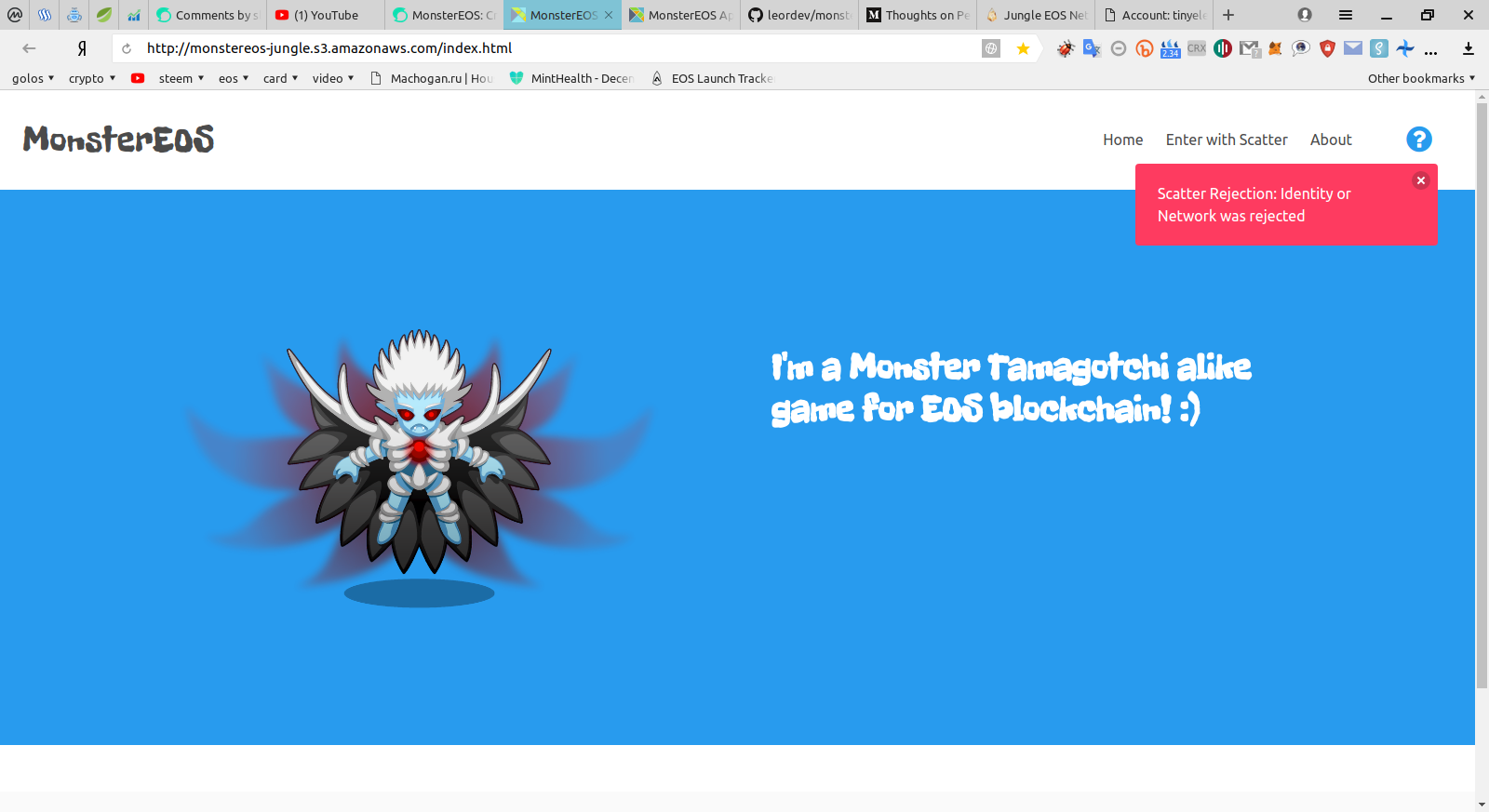Open a new tab with plus button
This screenshot has height=812, width=1489.
[x=1228, y=15]
